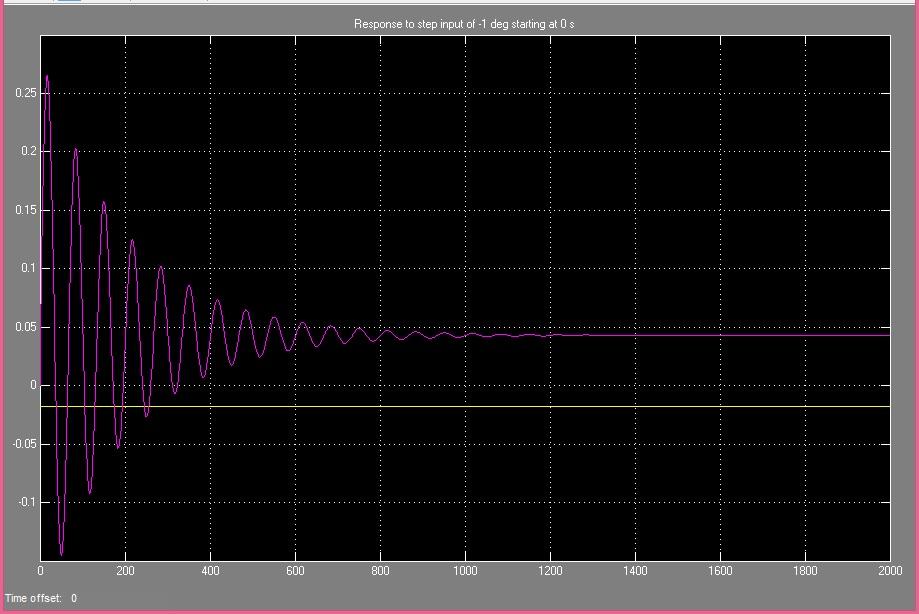Click the plot title 'Response to step input'
Screen dimensions: 919x614
[464, 24]
